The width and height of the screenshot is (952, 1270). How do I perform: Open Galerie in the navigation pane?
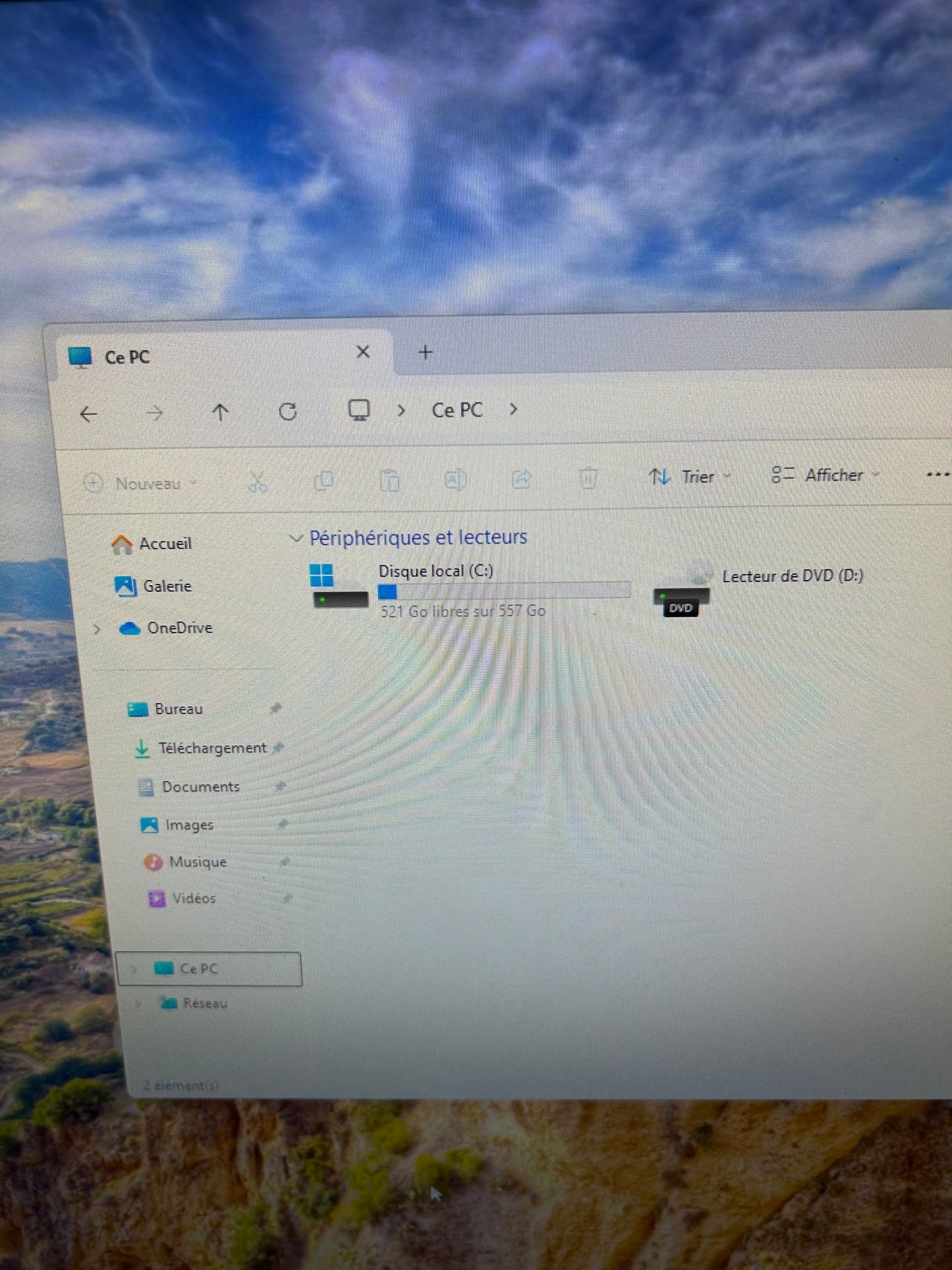pyautogui.click(x=167, y=586)
